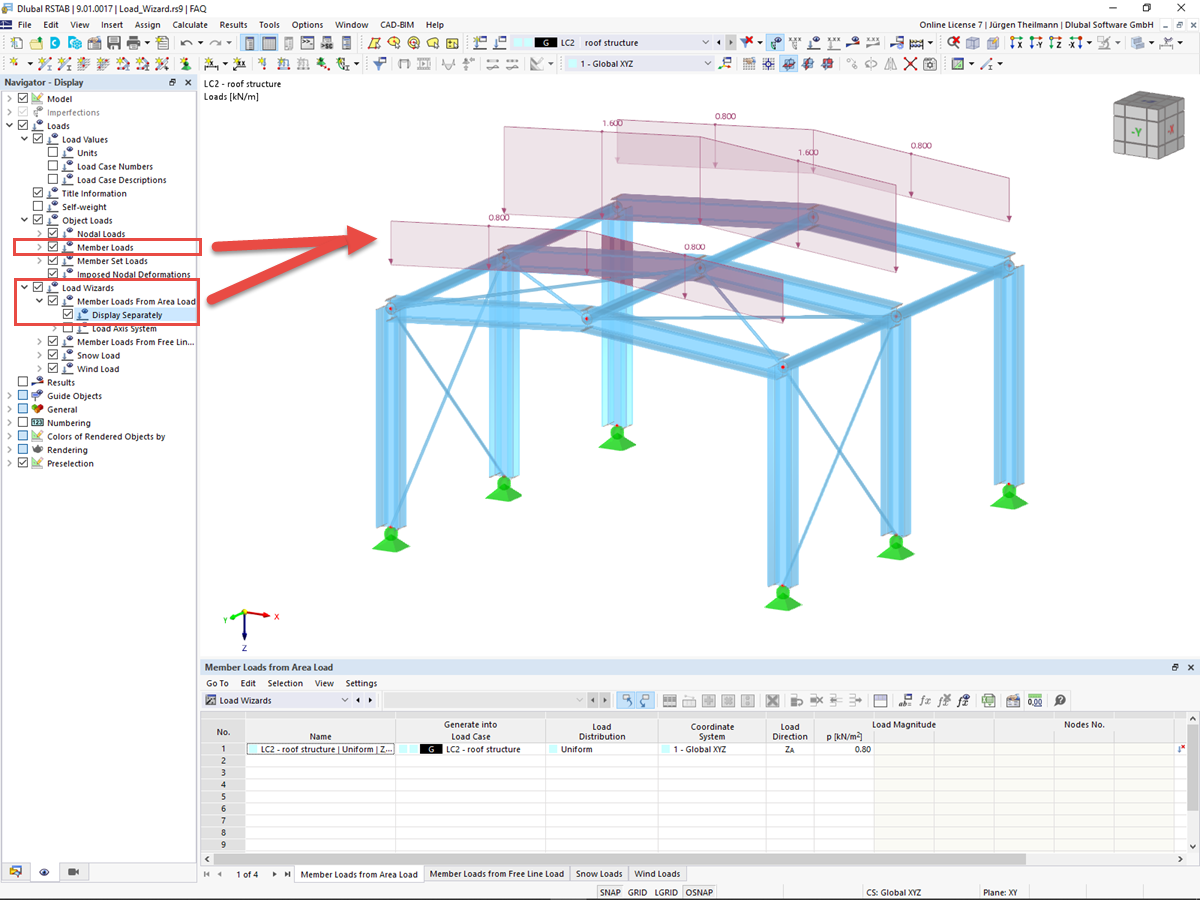The height and width of the screenshot is (900, 1200).
Task: Toggle the Title Information checkbox
Action: [x=38, y=193]
